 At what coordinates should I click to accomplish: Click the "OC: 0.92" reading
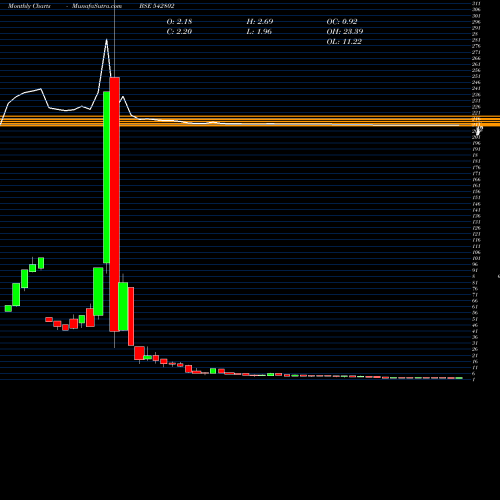(342, 22)
